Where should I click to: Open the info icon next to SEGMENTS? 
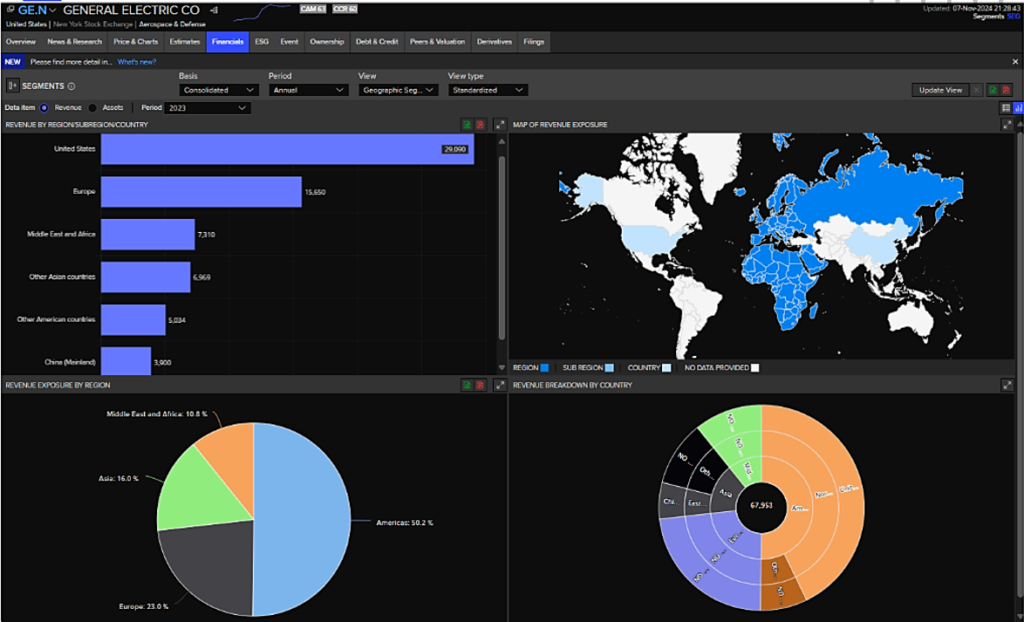[71, 86]
